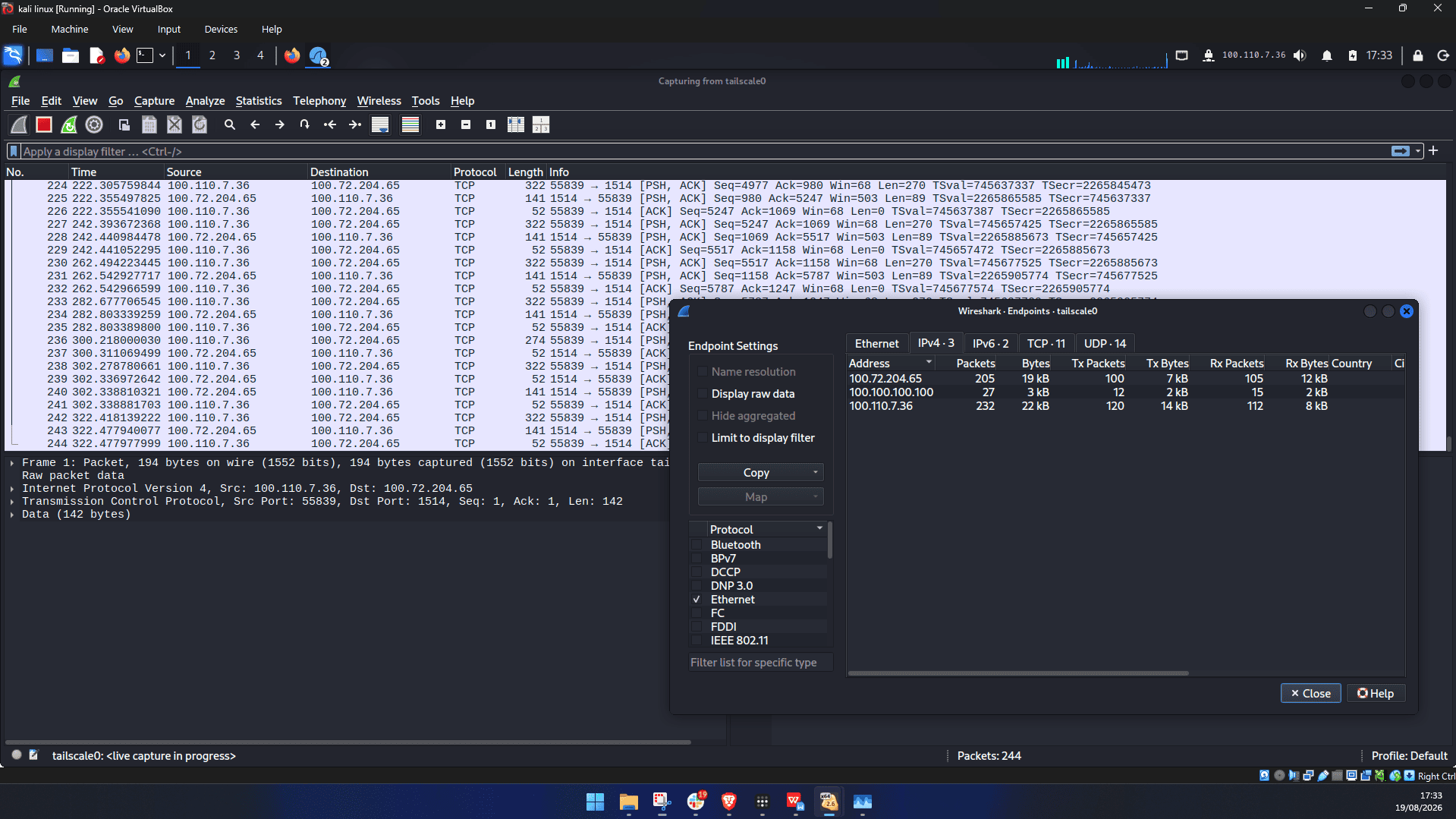Image resolution: width=1456 pixels, height=819 pixels.
Task: Go forward in packet history arrow
Action: 280,124
